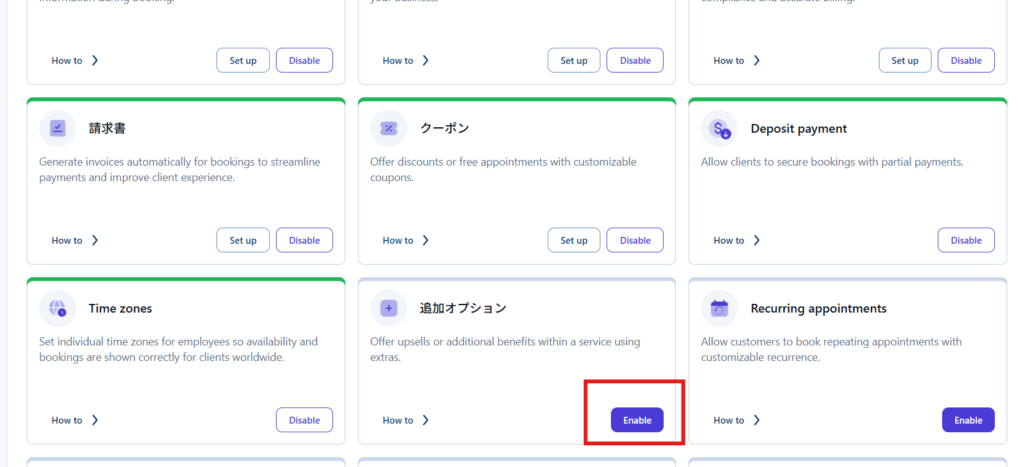This screenshot has height=467, width=1024.
Task: Click the 請求書 invoice icon
Action: tap(57, 129)
